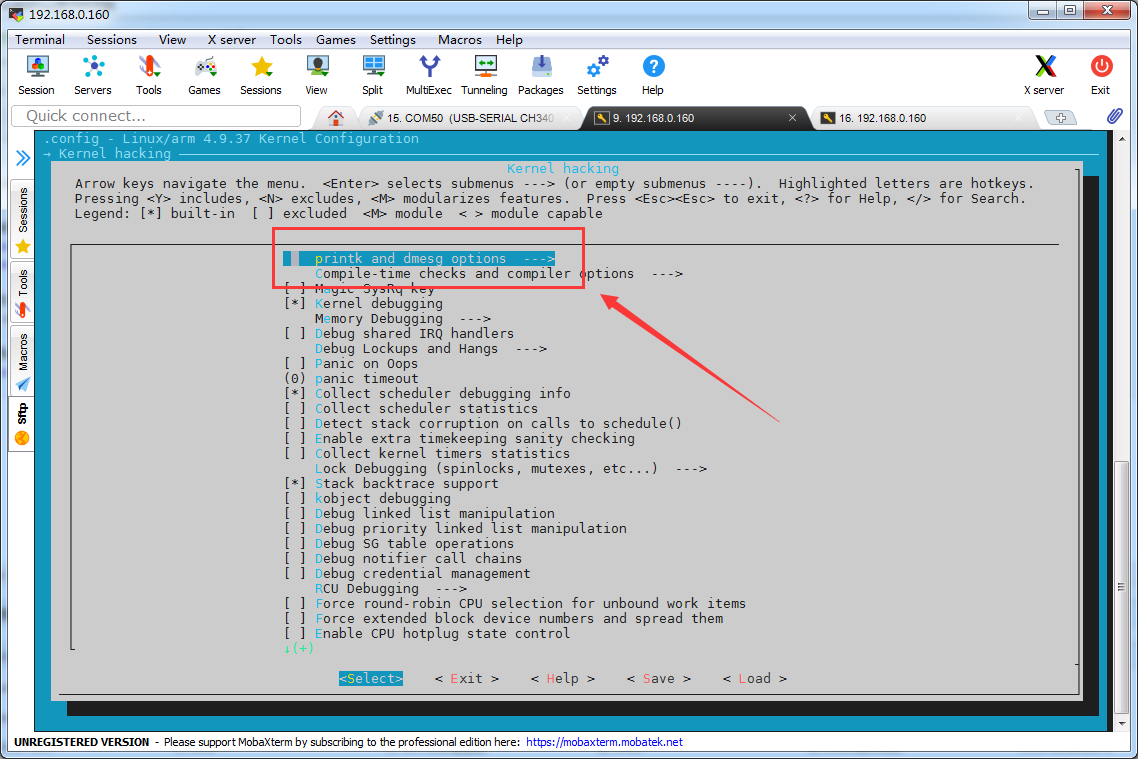Activate the Save button in menuconfig

click(x=658, y=678)
